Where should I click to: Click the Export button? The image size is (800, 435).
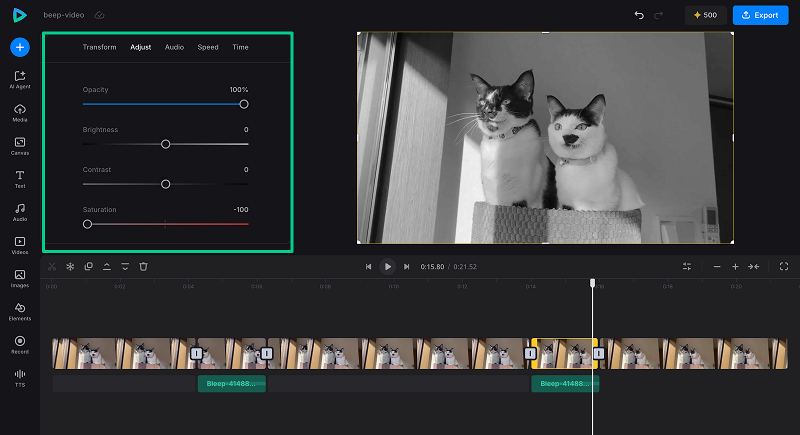pos(760,15)
